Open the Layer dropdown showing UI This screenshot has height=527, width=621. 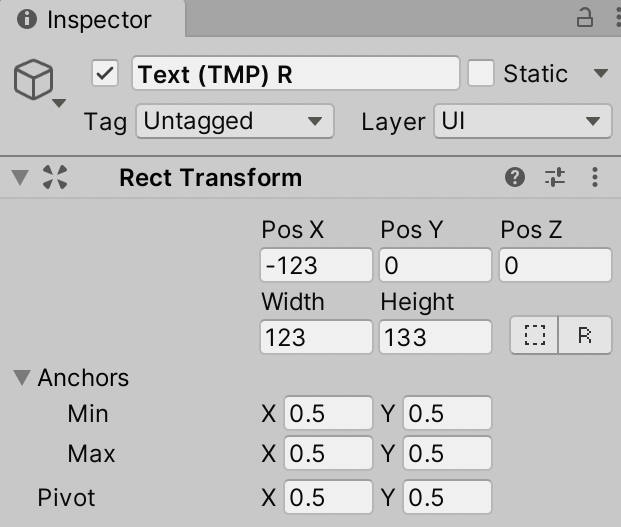coord(521,122)
